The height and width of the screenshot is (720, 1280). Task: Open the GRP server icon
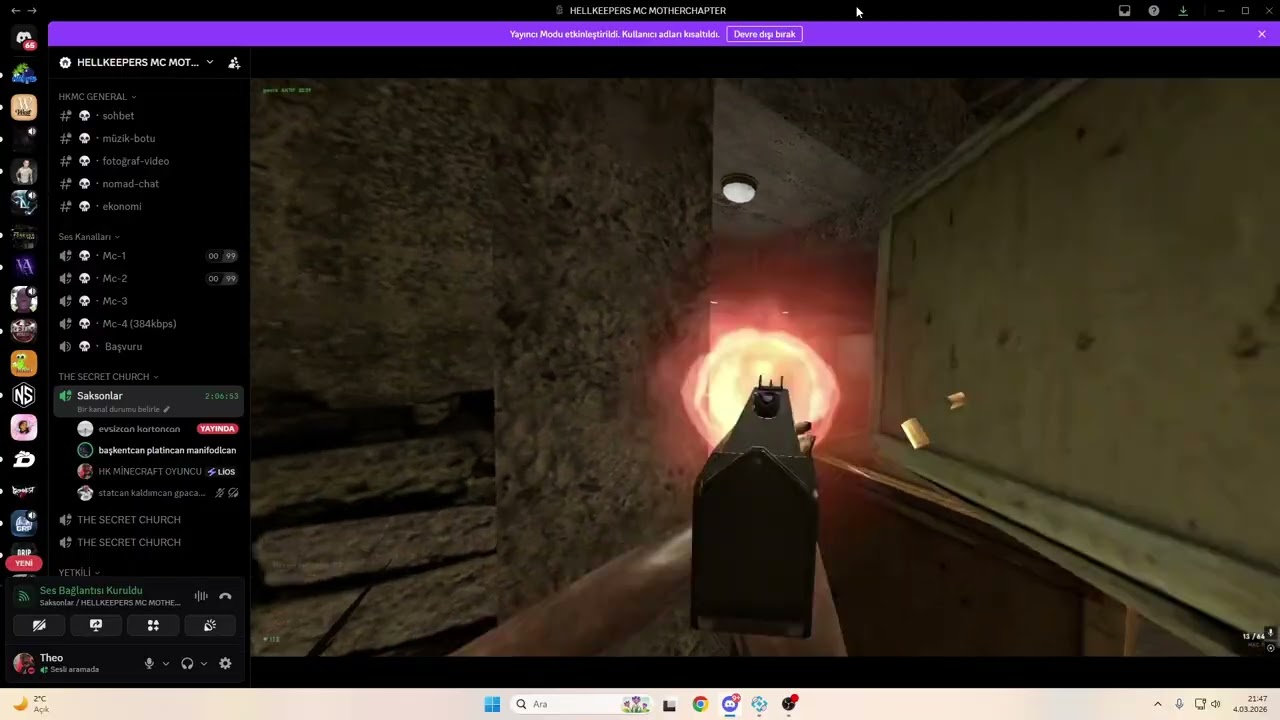point(24,523)
